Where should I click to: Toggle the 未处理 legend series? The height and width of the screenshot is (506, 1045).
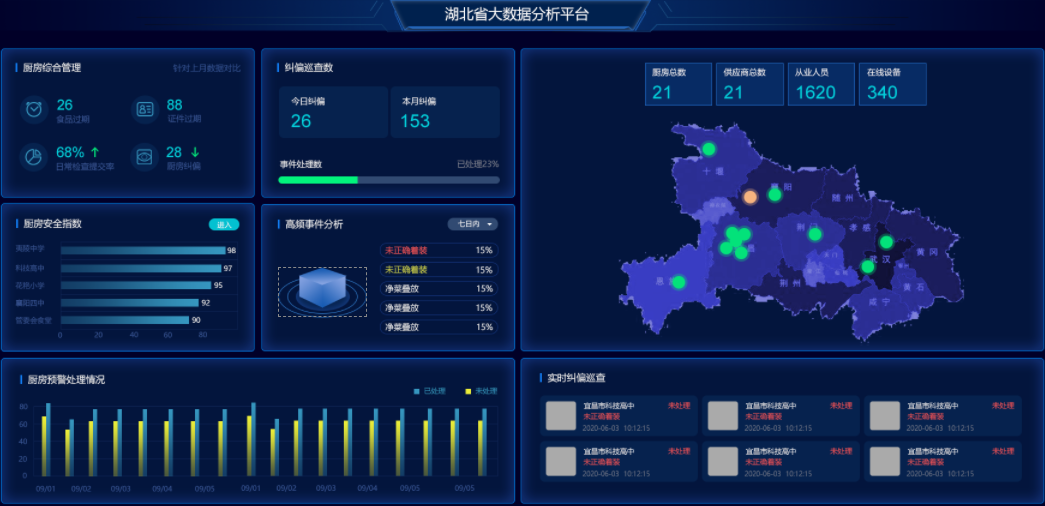481,391
